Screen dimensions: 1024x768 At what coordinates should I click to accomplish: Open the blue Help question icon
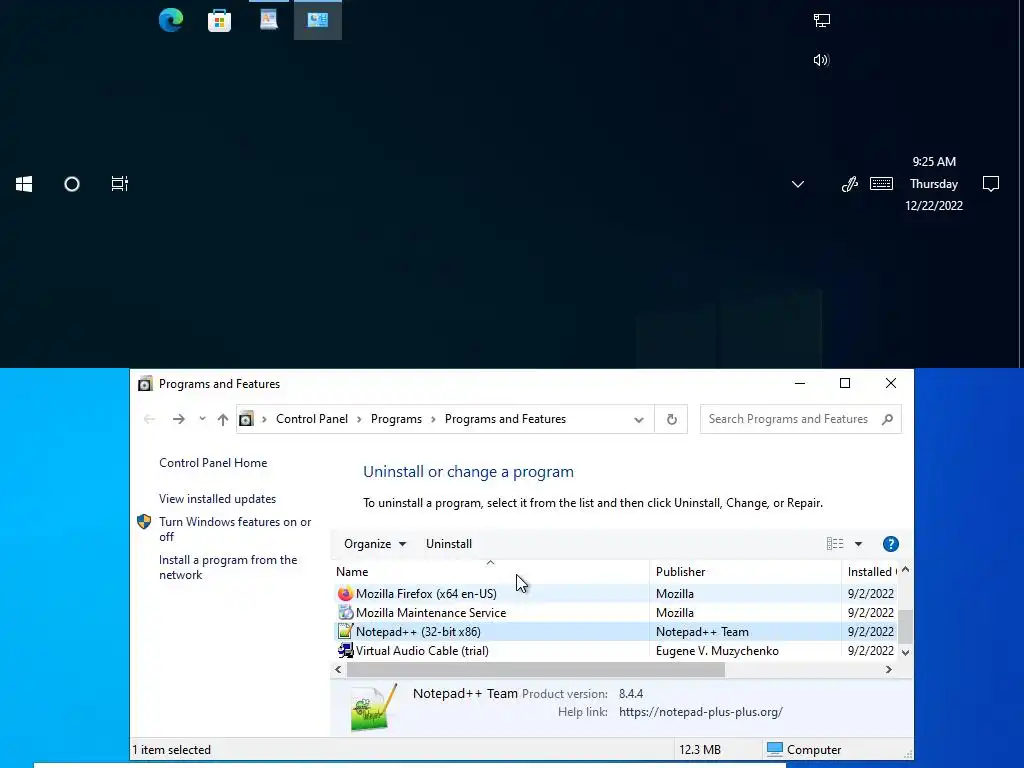890,544
